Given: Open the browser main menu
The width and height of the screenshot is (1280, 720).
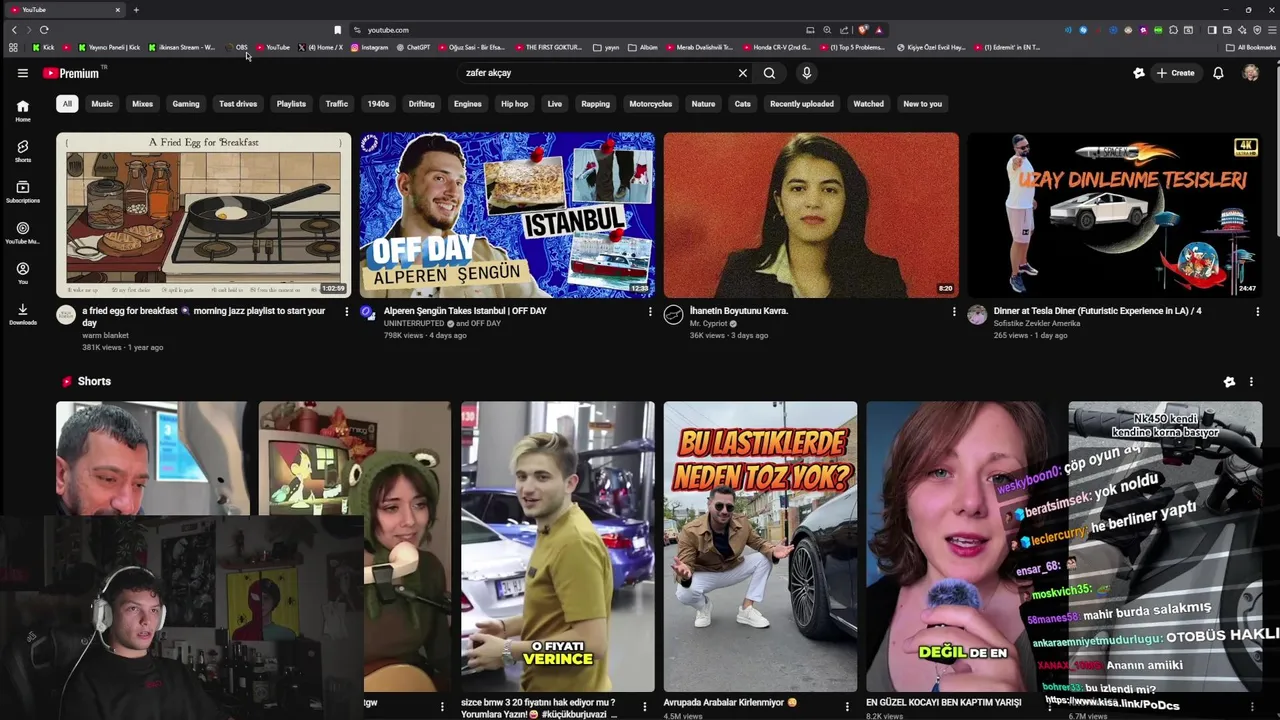Looking at the screenshot, I should 1271,30.
